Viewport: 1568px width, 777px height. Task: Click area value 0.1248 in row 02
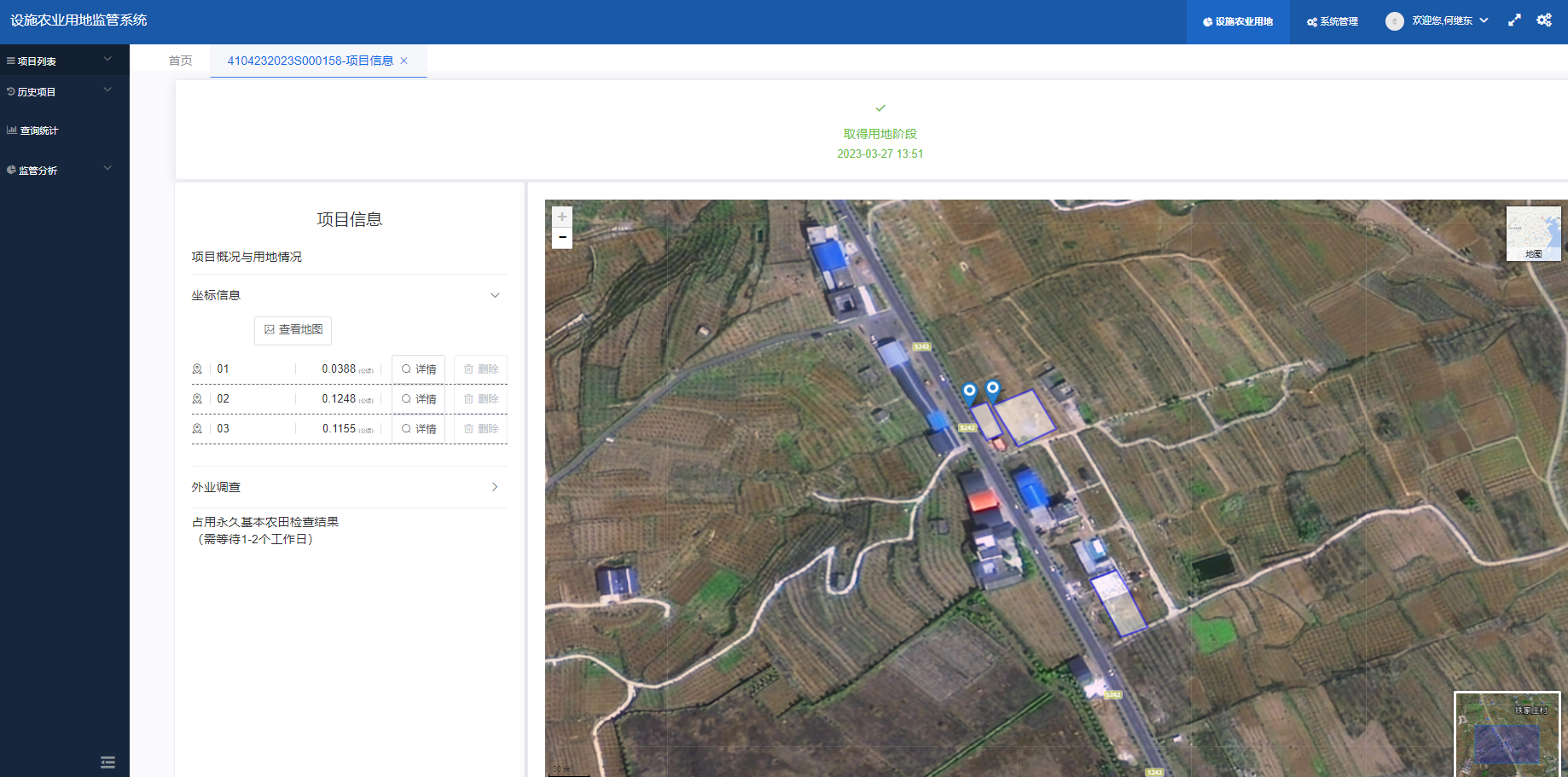click(339, 399)
